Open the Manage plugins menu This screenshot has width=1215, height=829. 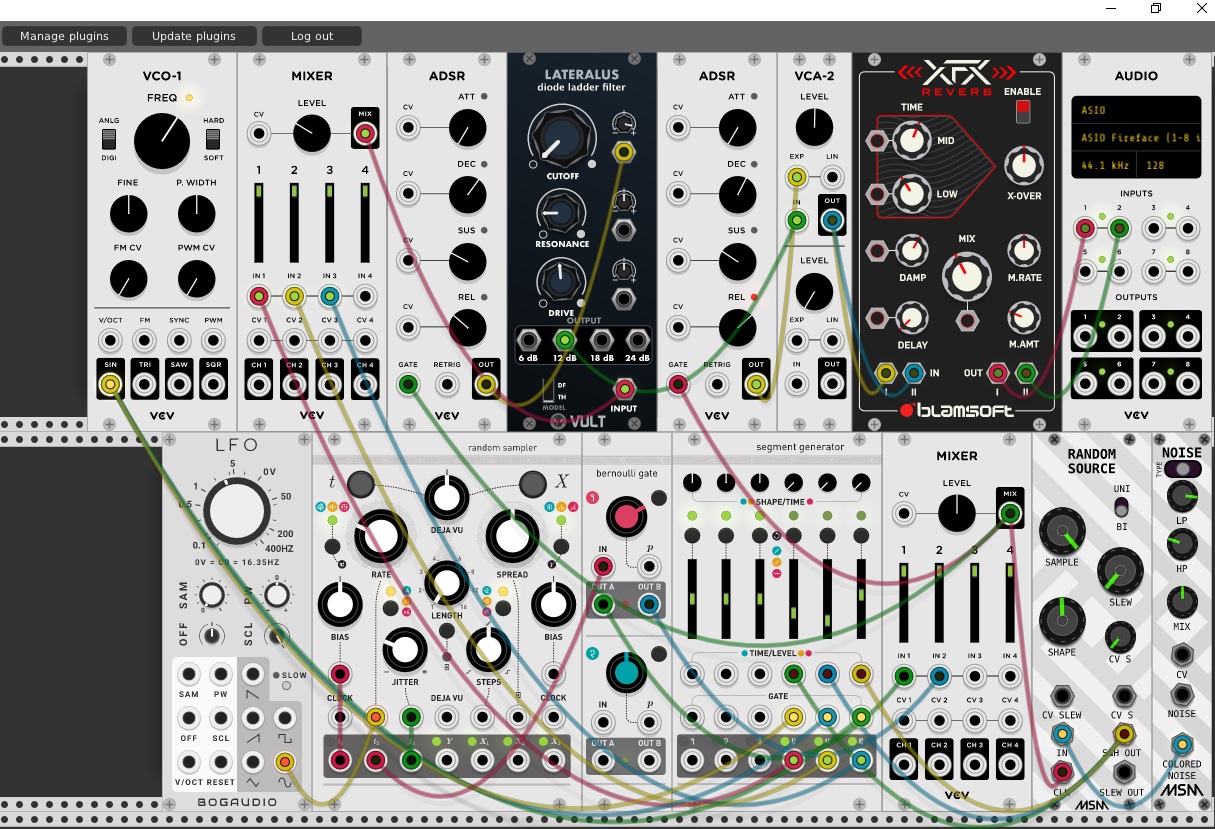click(x=64, y=36)
